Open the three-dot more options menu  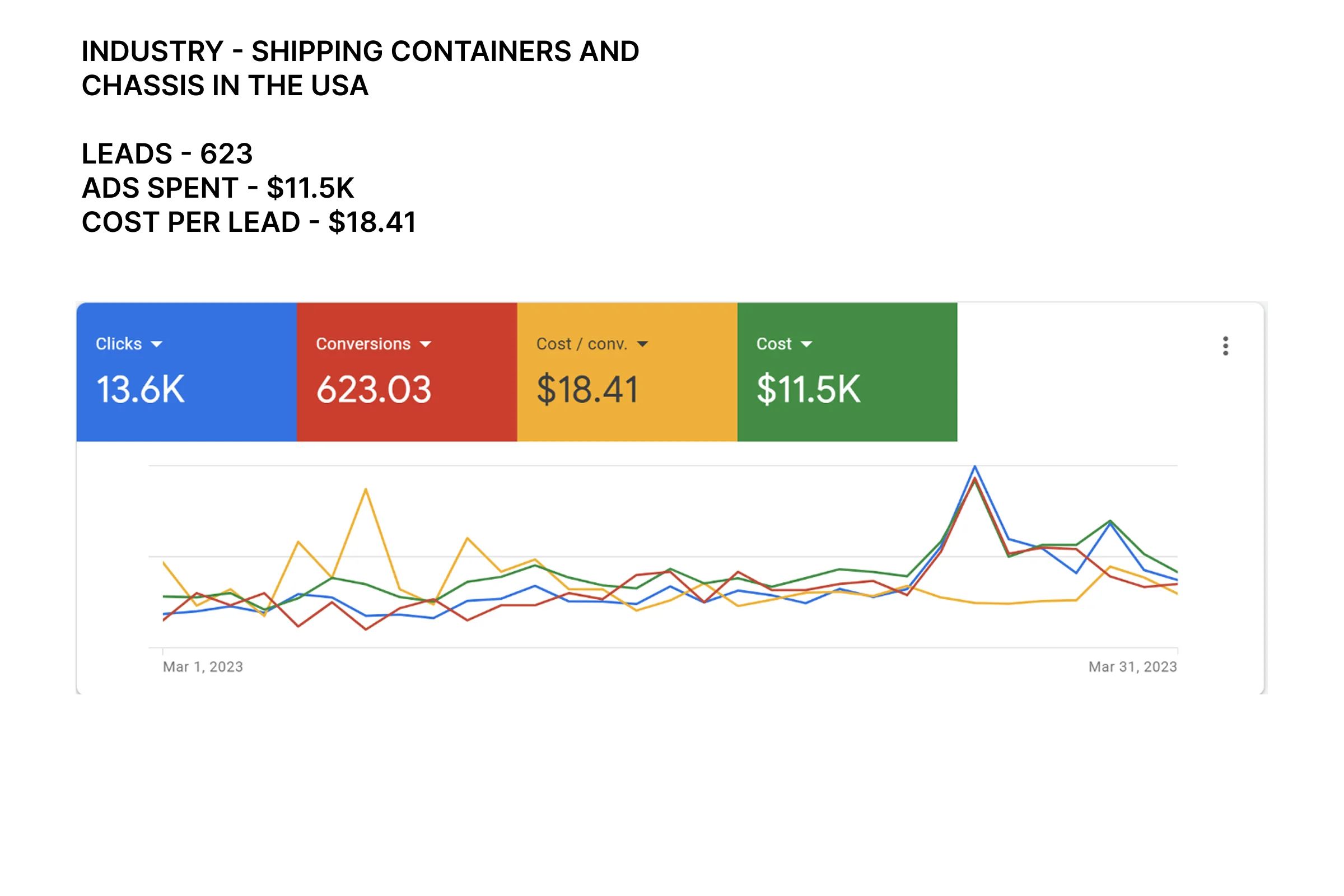click(x=1225, y=346)
